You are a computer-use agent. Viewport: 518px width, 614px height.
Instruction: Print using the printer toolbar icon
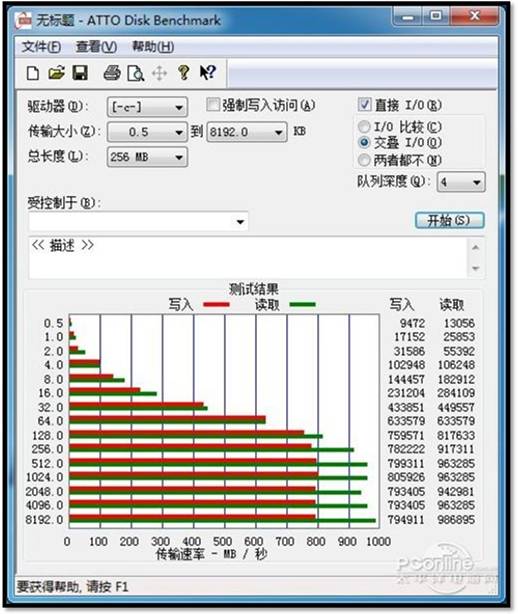coord(112,73)
